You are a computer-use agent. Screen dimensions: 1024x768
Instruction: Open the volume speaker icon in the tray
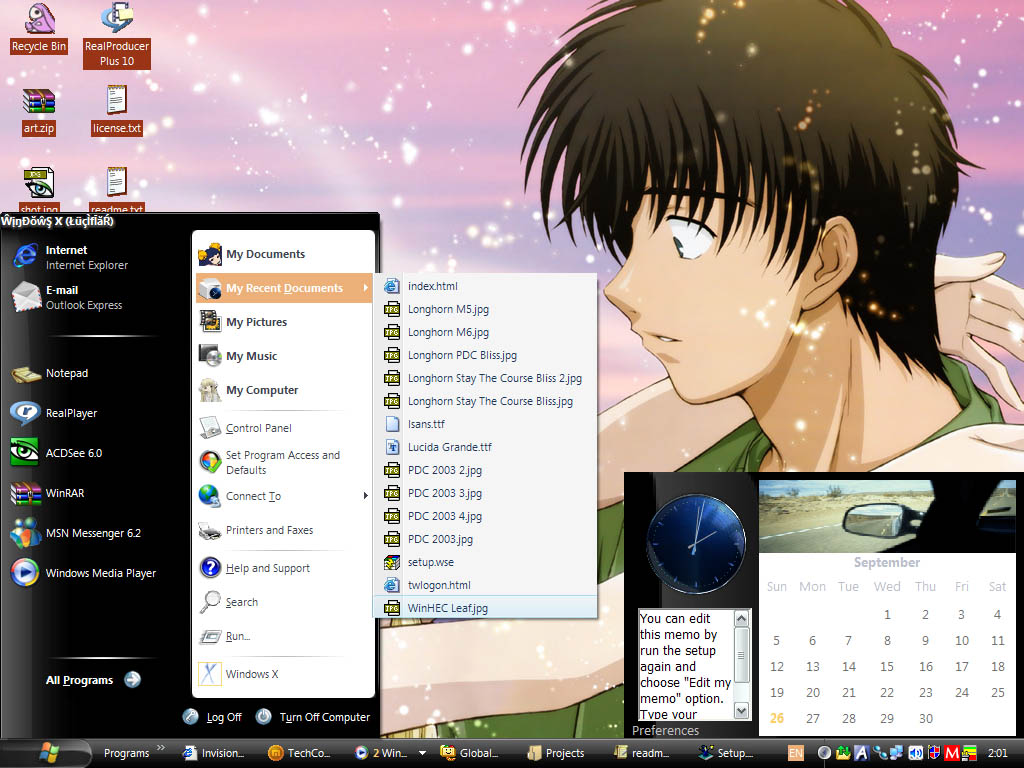point(915,753)
